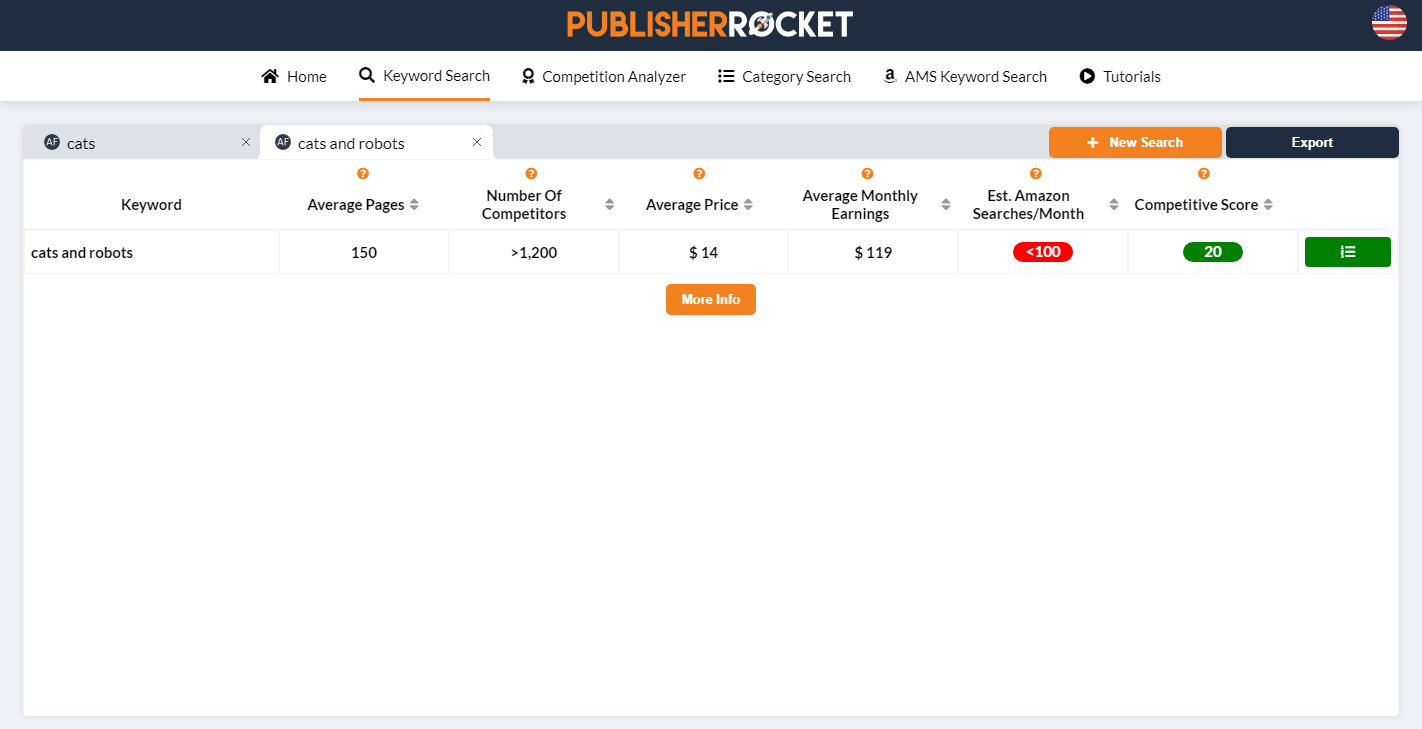Click the 150 average pages value
This screenshot has width=1422, height=729.
(x=364, y=252)
